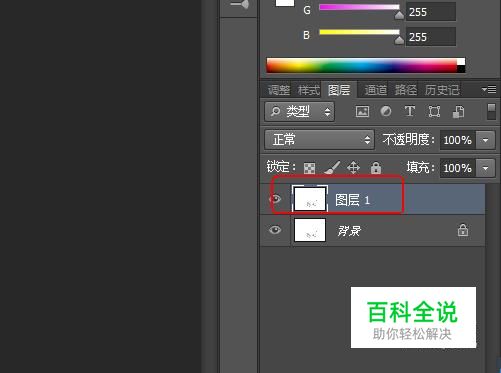Image resolution: width=501 pixels, height=373 pixels.
Task: Open 不透明度 slider dropdown arrow
Action: [x=485, y=140]
